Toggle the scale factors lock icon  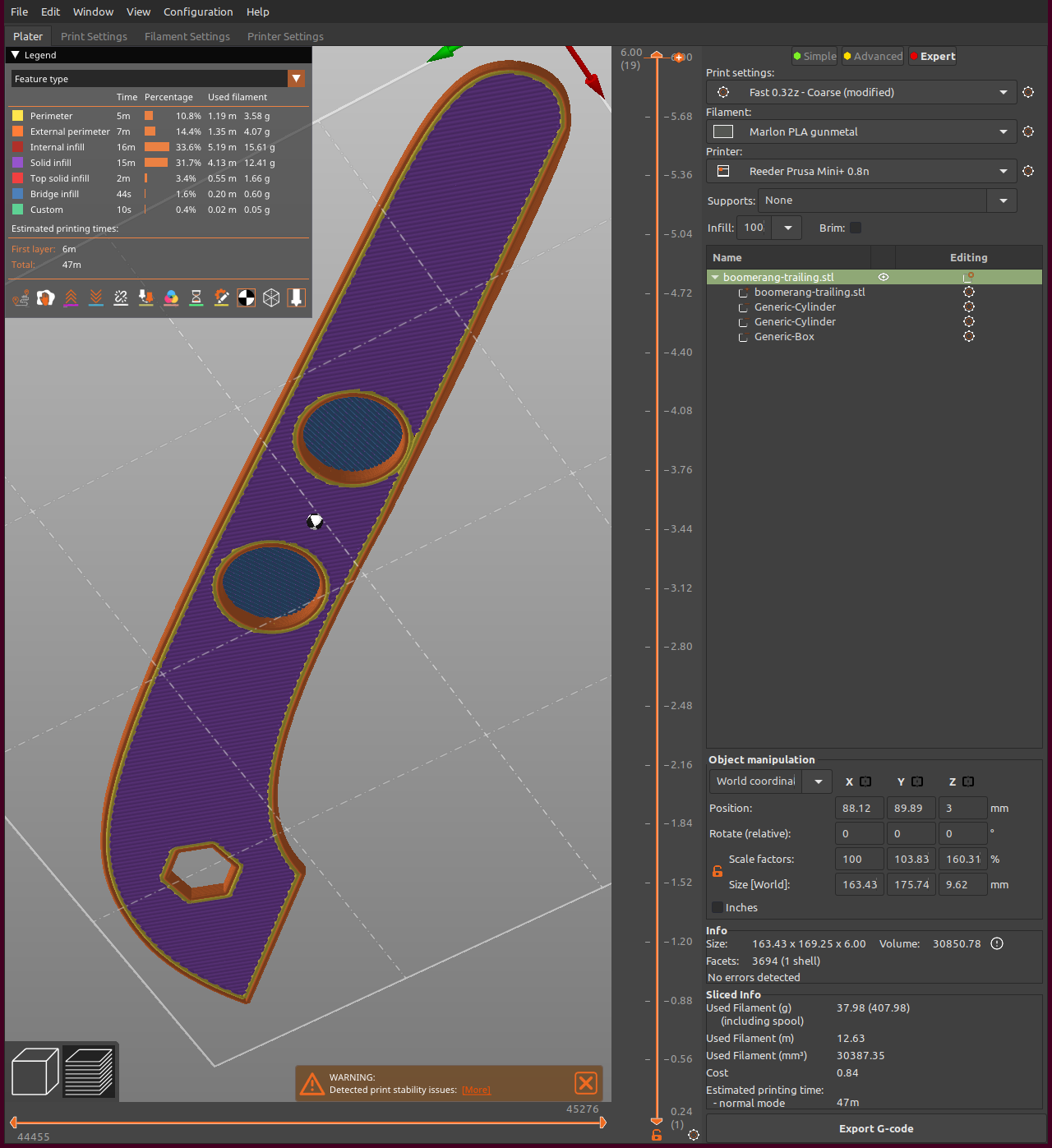tap(717, 872)
